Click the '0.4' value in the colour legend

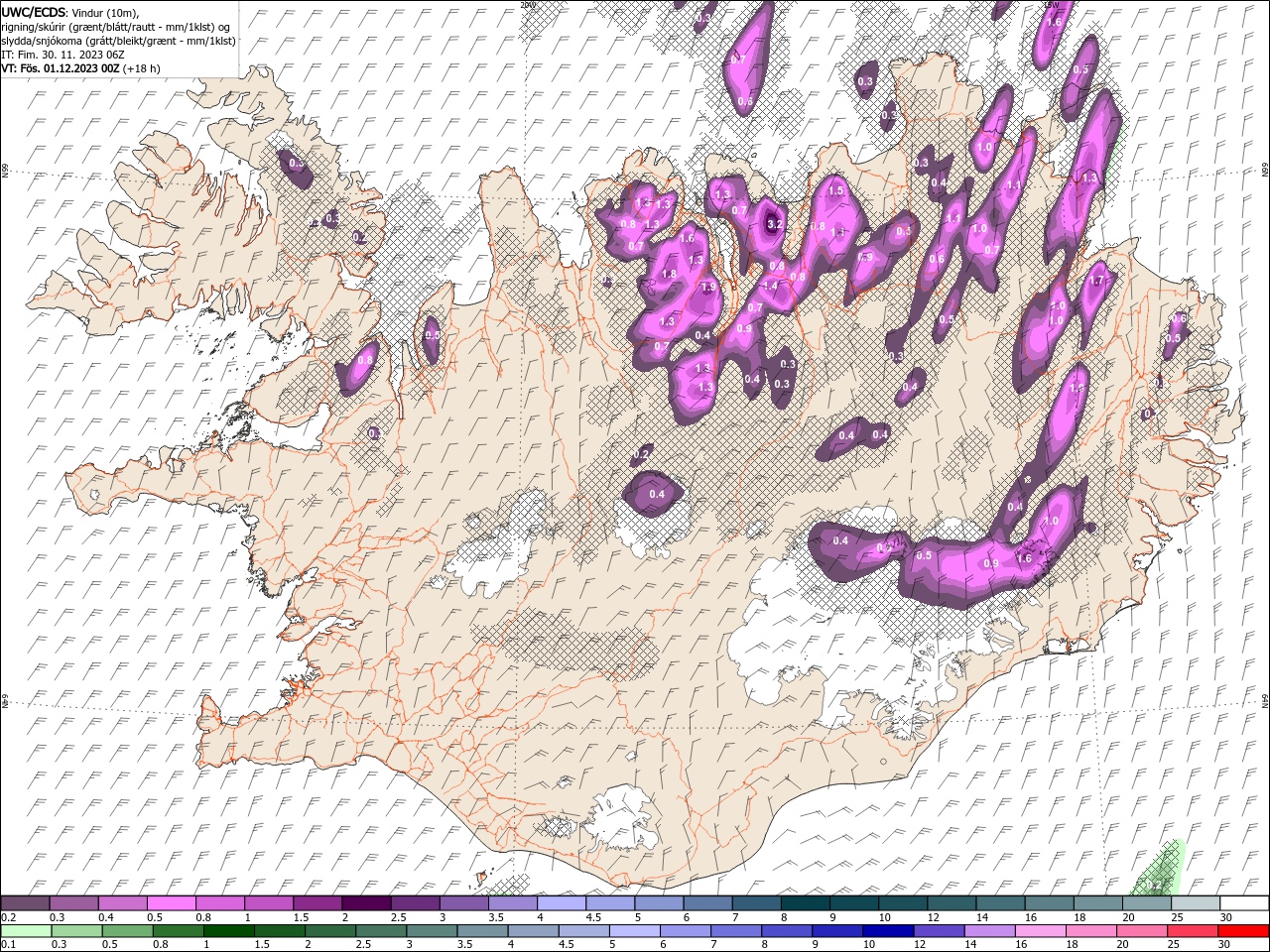[106, 917]
